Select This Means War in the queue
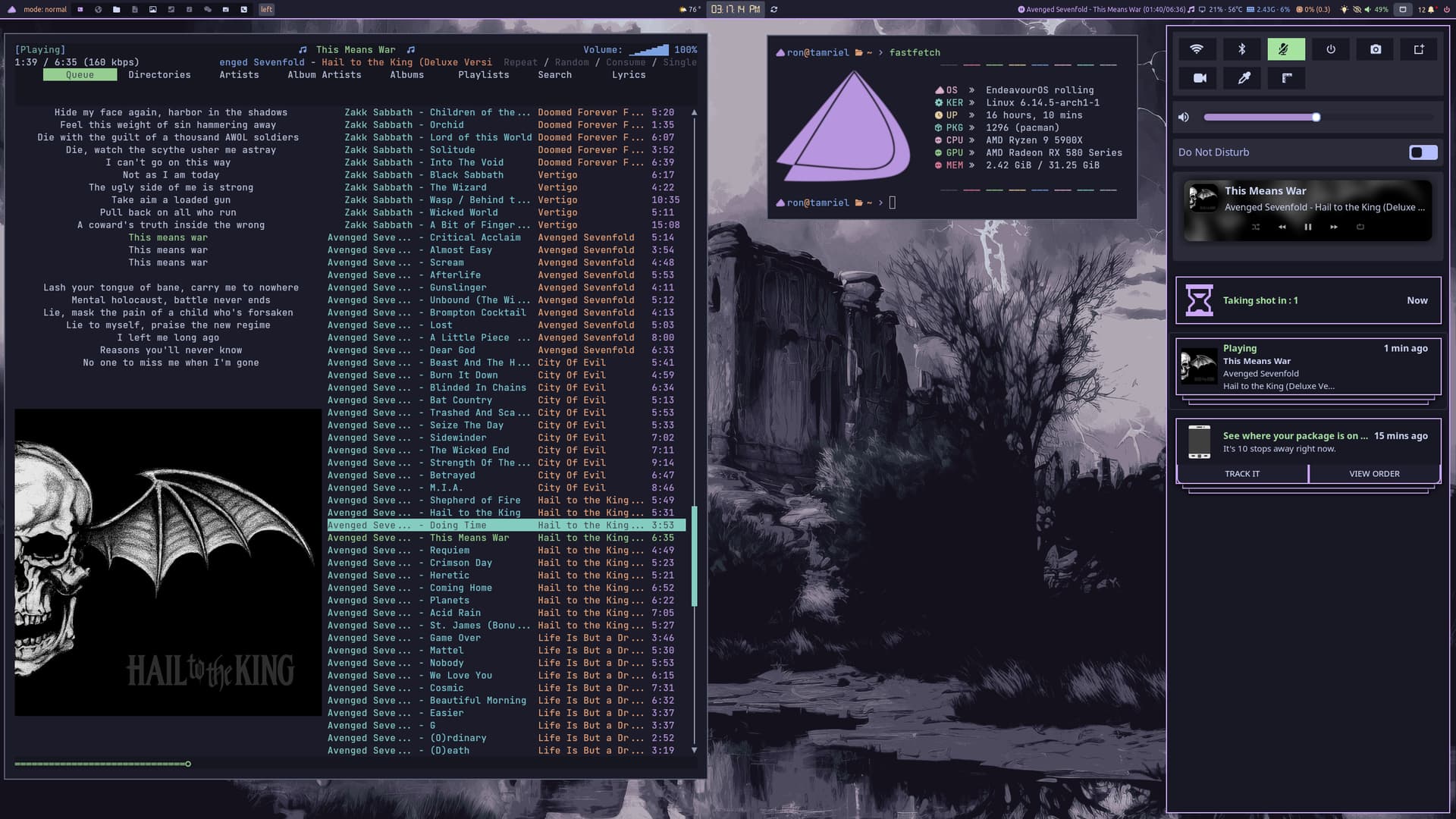 coord(506,538)
